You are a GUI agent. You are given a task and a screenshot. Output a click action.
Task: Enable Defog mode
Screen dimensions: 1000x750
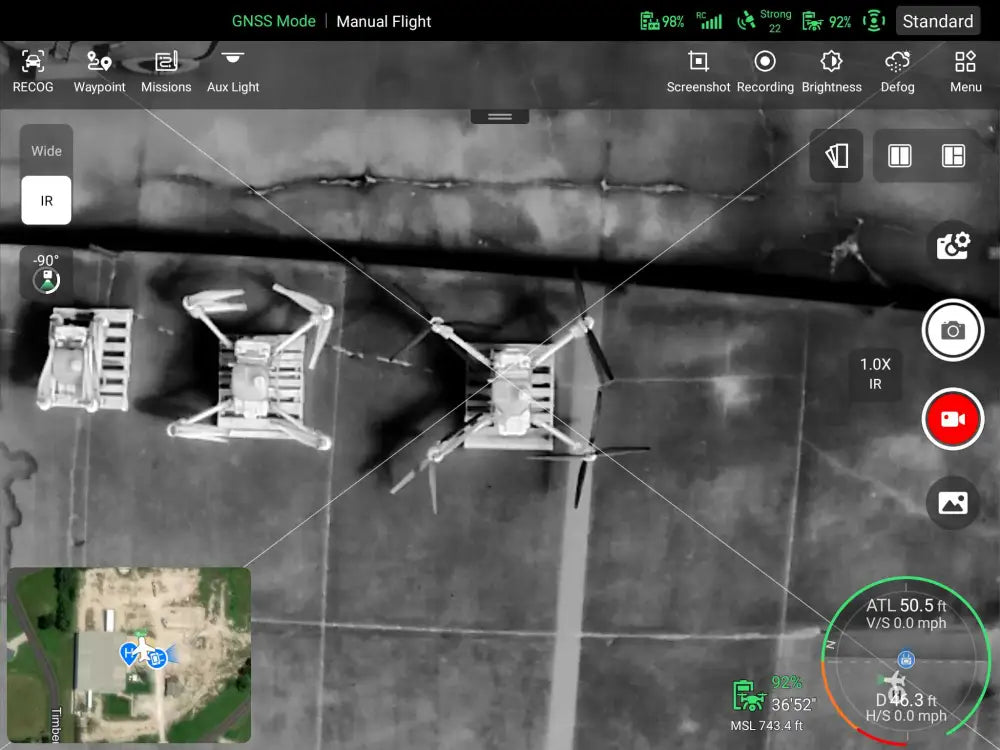(897, 71)
